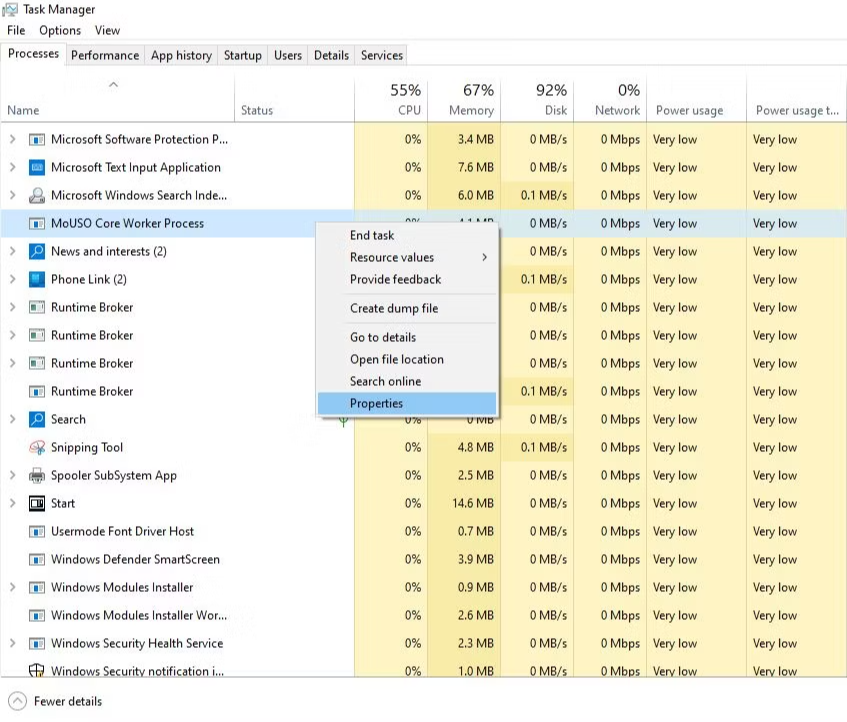Expand the Search process row

click(x=12, y=419)
